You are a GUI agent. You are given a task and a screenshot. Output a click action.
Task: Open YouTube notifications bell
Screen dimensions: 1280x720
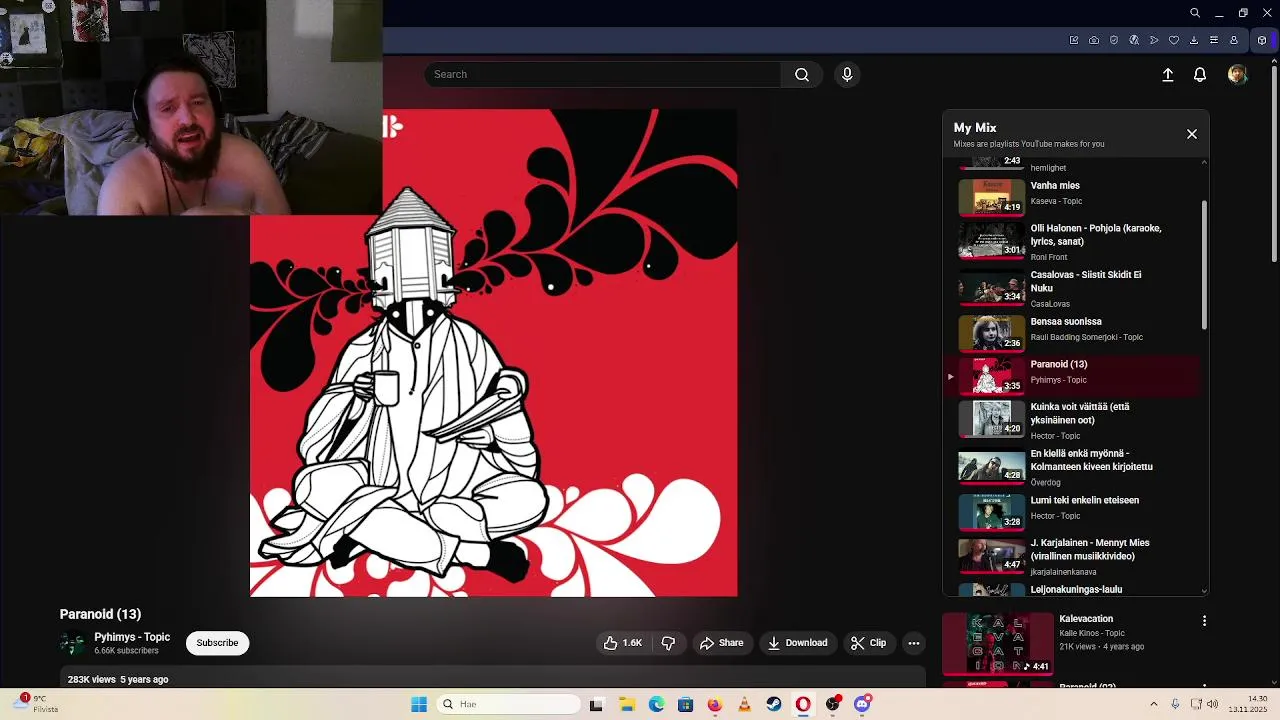click(x=1200, y=75)
